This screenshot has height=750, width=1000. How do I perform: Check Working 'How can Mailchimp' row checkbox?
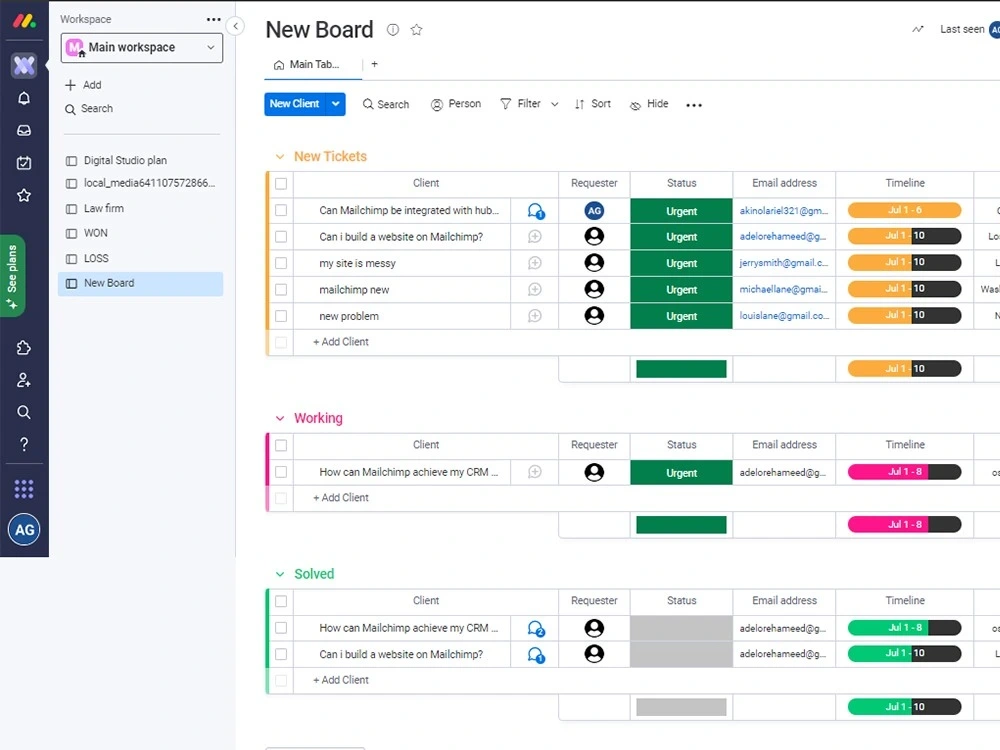pyautogui.click(x=281, y=472)
